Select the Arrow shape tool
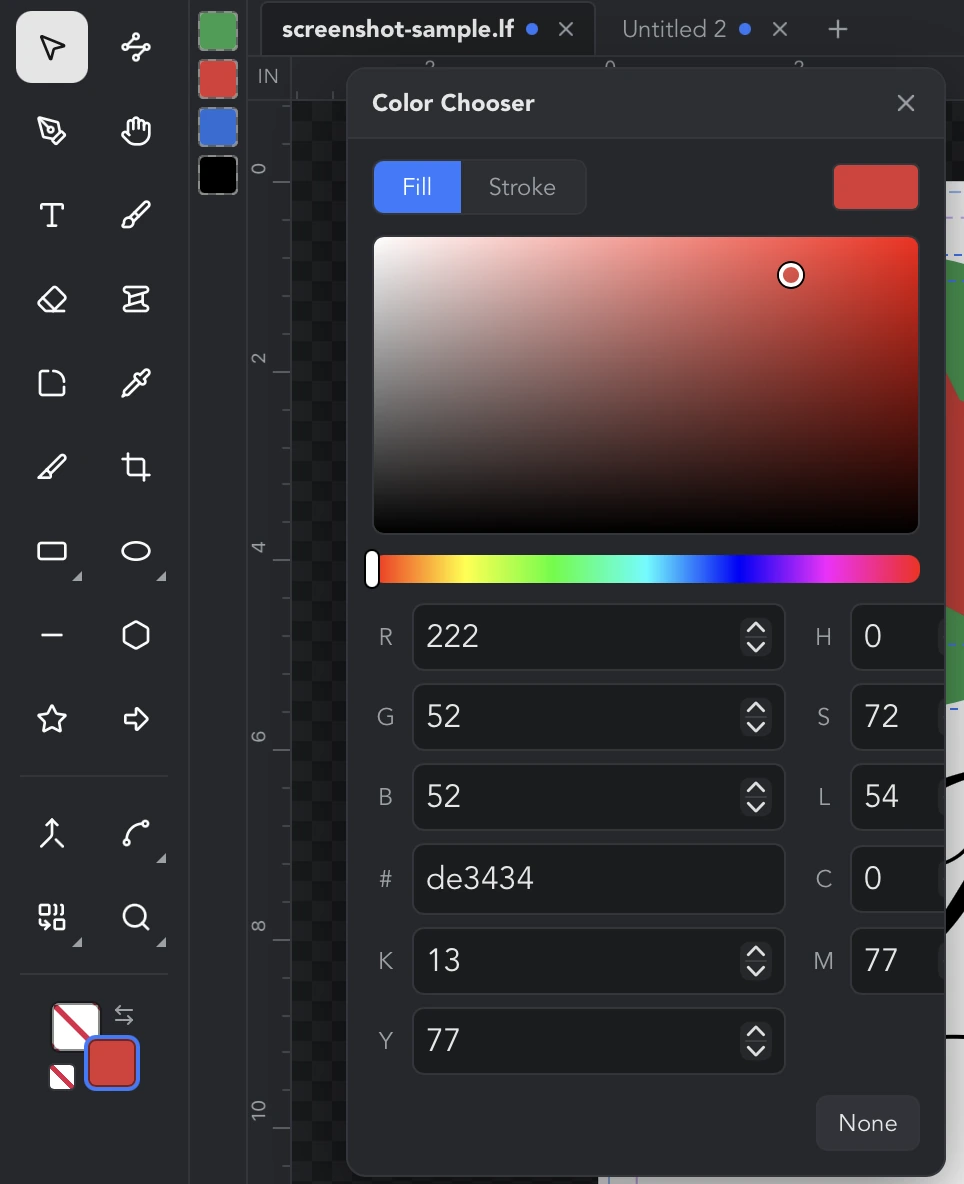This screenshot has width=964, height=1184. (136, 719)
